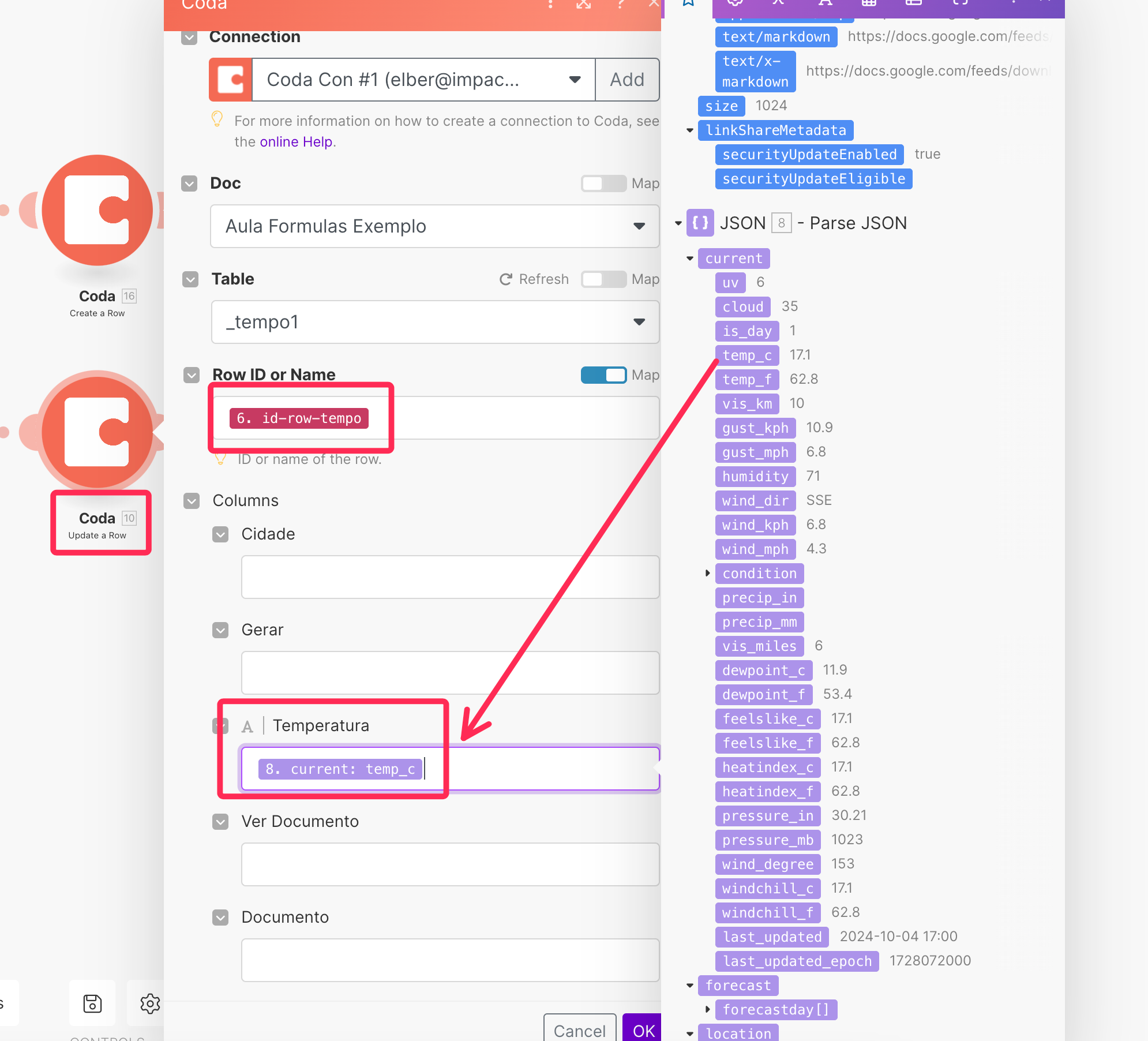Insert the humidity variable pill

755,476
